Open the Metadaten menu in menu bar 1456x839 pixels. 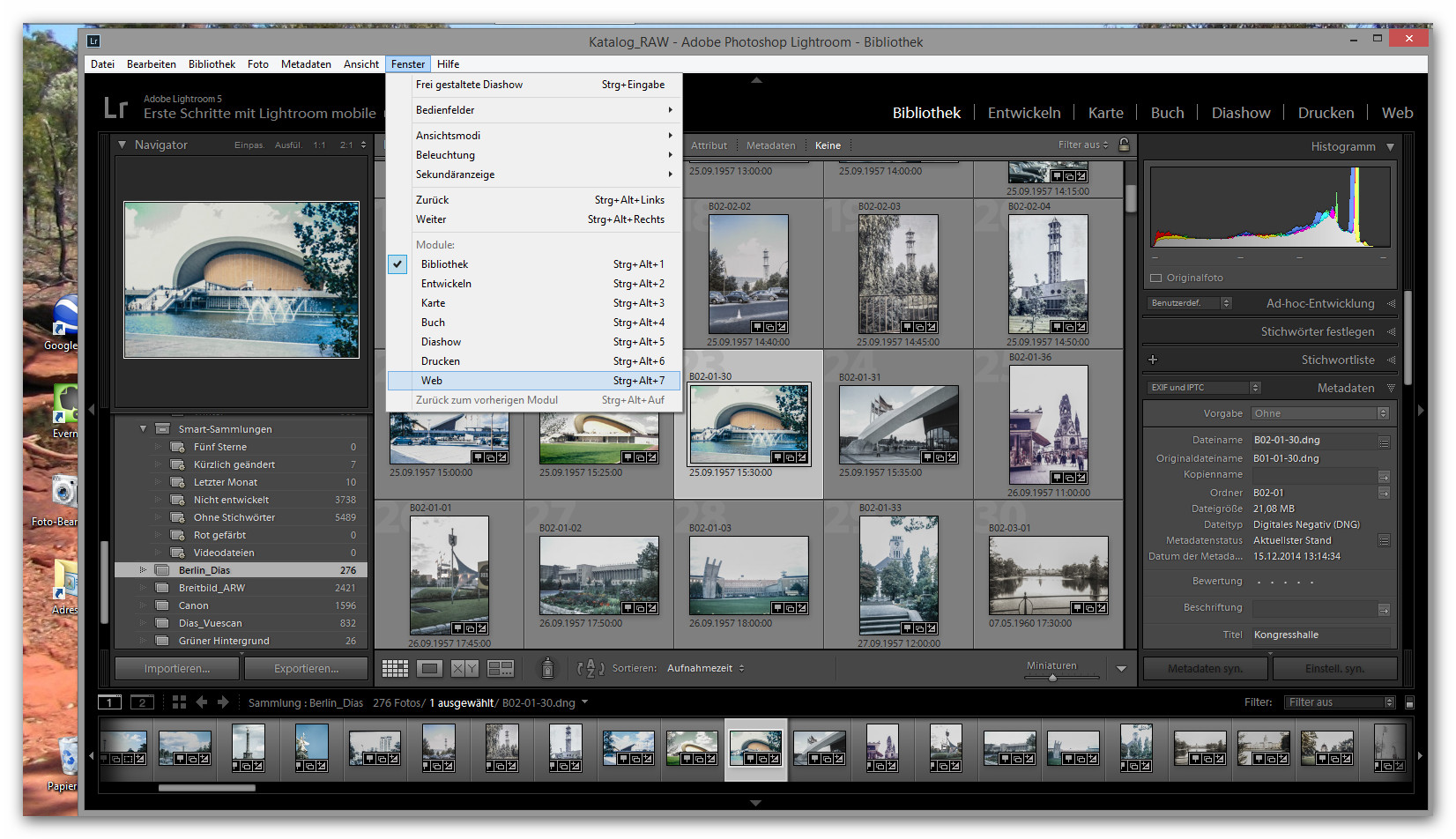coord(306,64)
